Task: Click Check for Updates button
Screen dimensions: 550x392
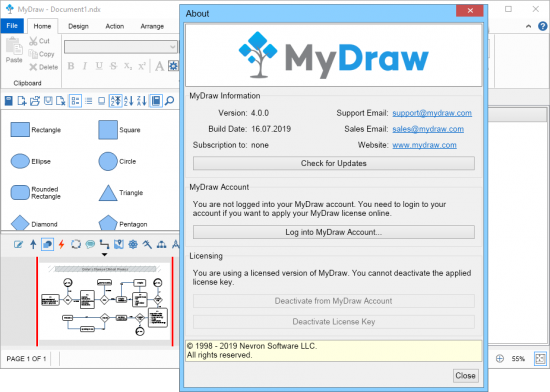Action: 334,163
